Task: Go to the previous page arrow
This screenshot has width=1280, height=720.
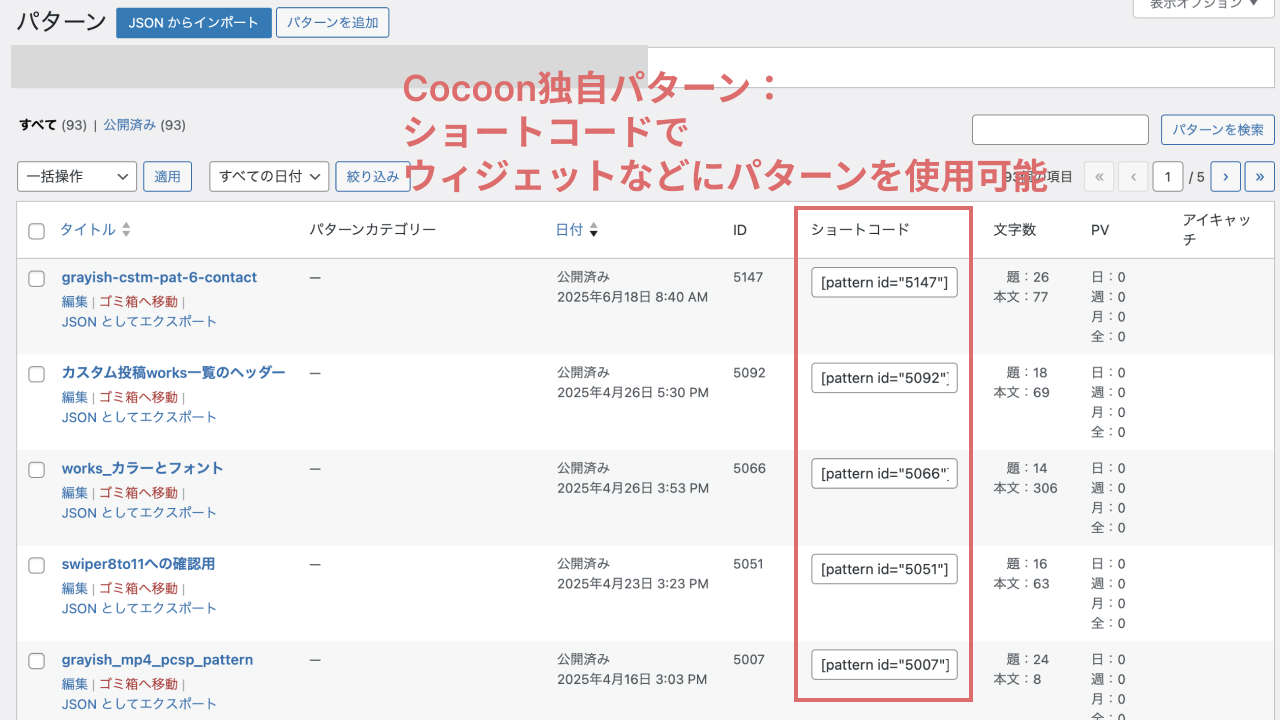Action: click(1133, 176)
